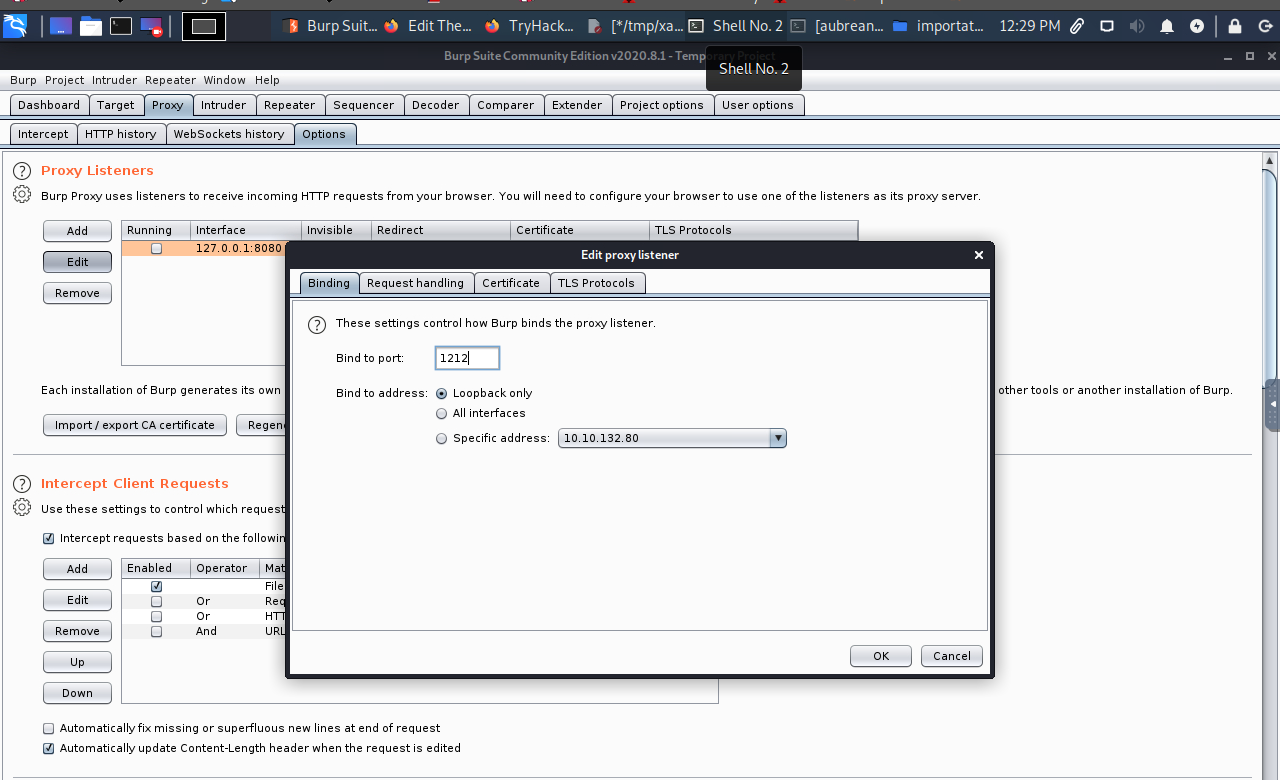Launch the terminal emulator from top panel

[121, 27]
